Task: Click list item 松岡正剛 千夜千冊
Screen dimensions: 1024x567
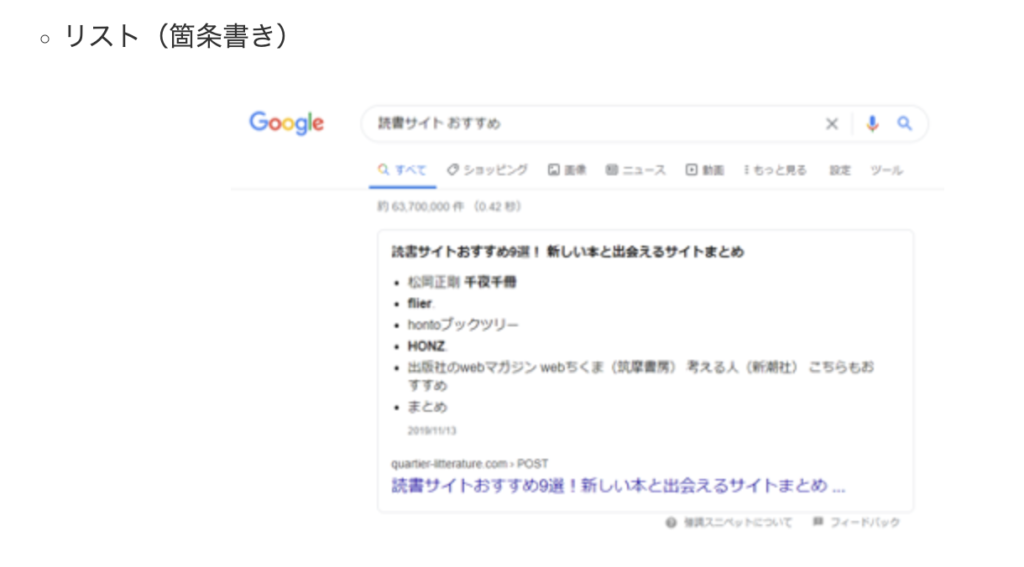Action: (x=462, y=282)
